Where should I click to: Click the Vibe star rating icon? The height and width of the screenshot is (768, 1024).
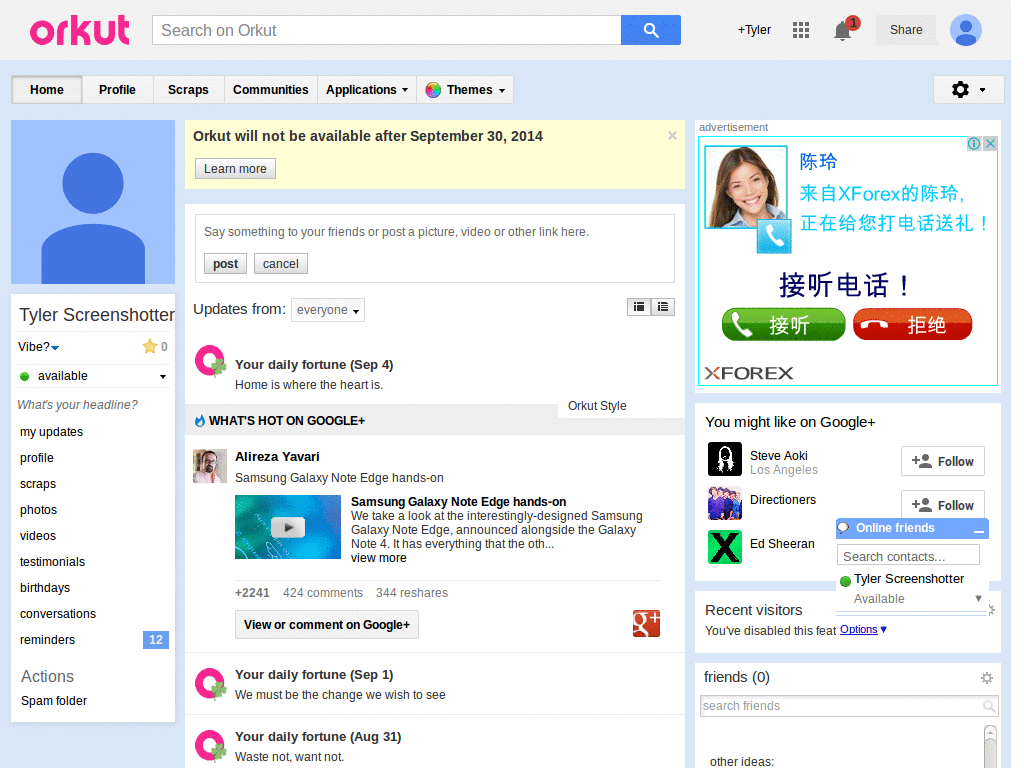point(150,347)
